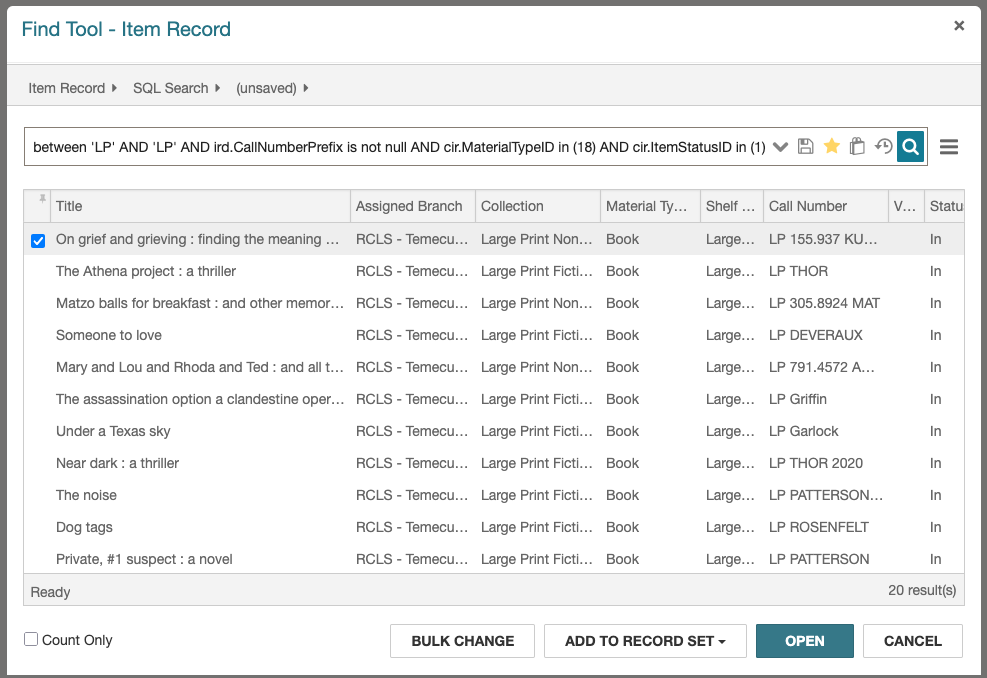Click the save search floppy disk icon
This screenshot has height=678, width=987.
[806, 147]
